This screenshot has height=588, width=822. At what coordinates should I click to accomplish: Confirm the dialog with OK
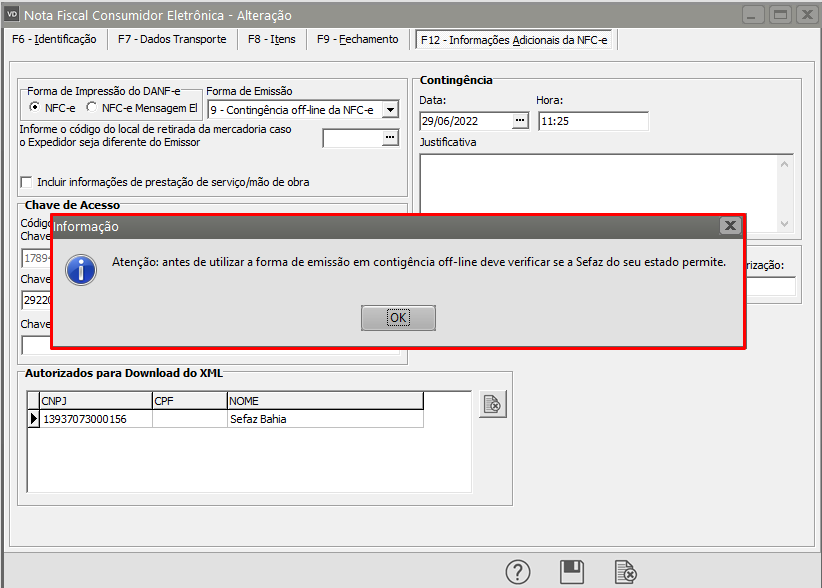(398, 318)
